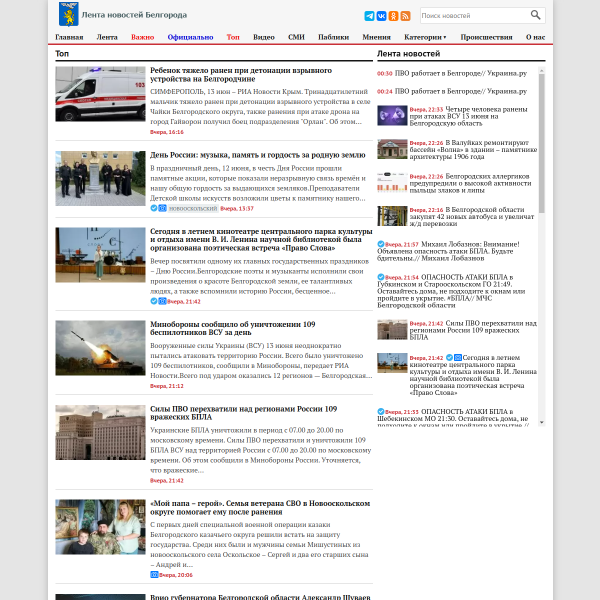Click verified badge next to 'новооскольский' tag
This screenshot has height=600, width=600.
point(154,208)
